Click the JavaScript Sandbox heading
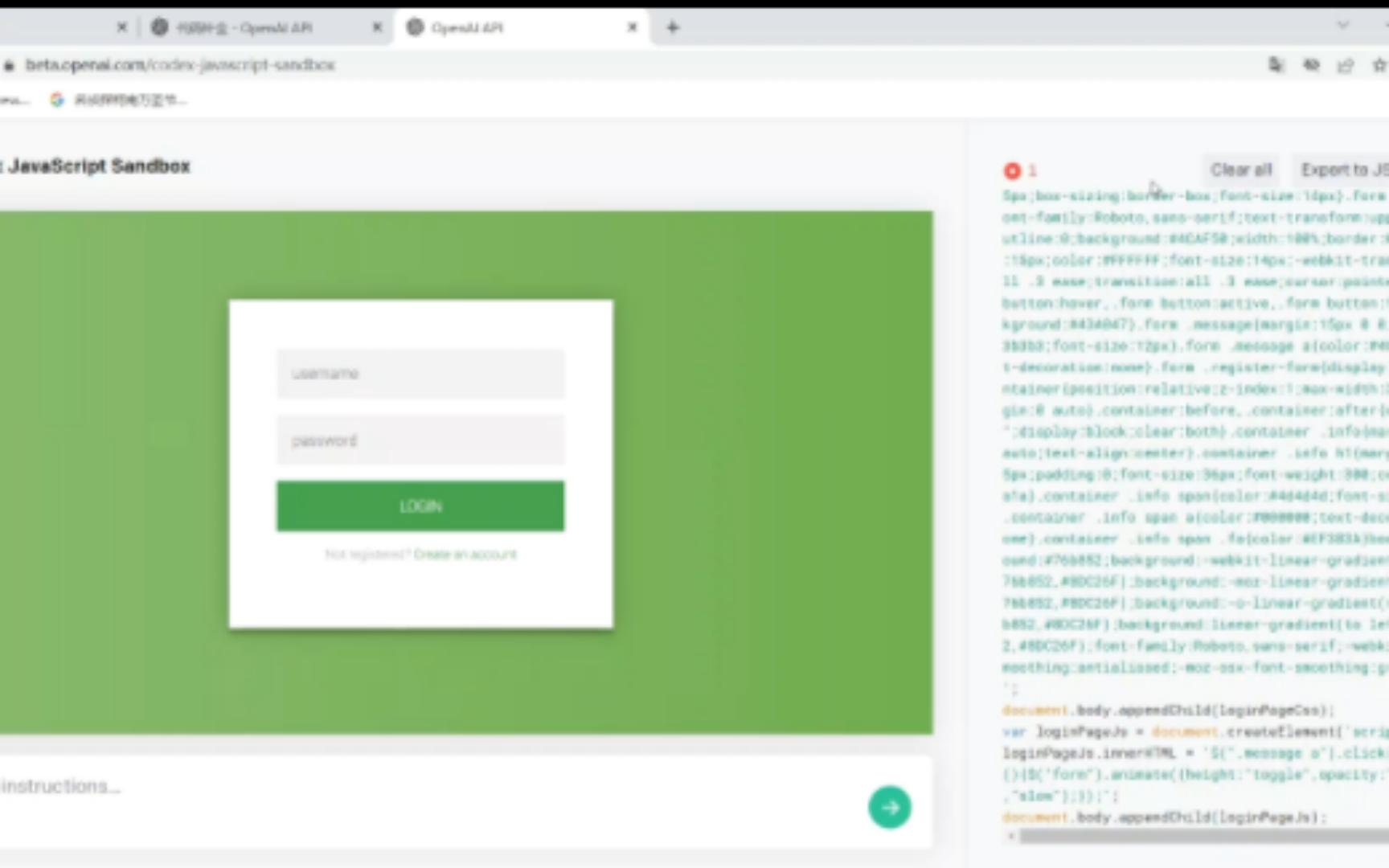Image resolution: width=1389 pixels, height=868 pixels. tap(99, 166)
